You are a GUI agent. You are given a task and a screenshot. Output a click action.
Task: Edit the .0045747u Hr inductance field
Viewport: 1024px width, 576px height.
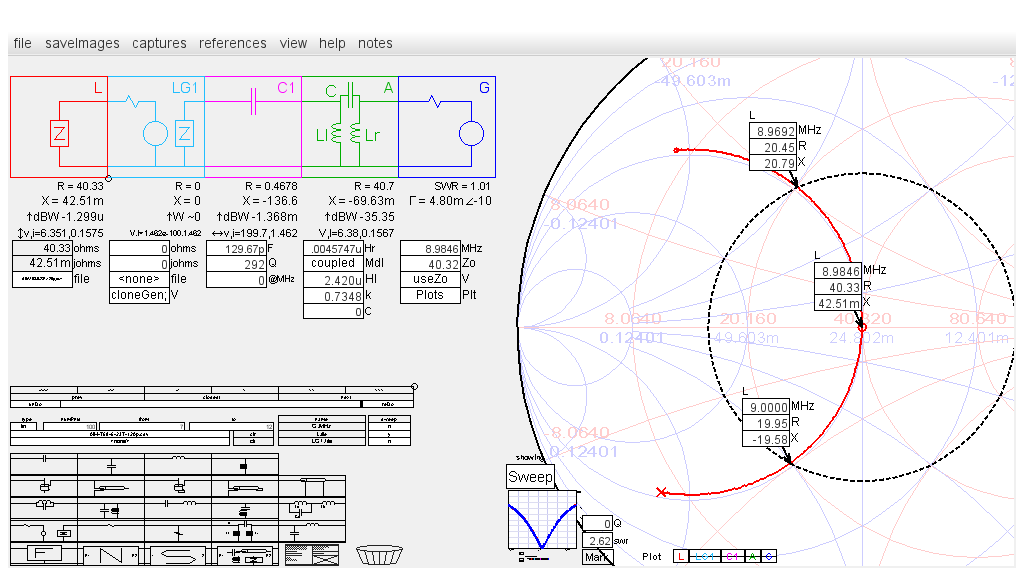click(x=333, y=248)
